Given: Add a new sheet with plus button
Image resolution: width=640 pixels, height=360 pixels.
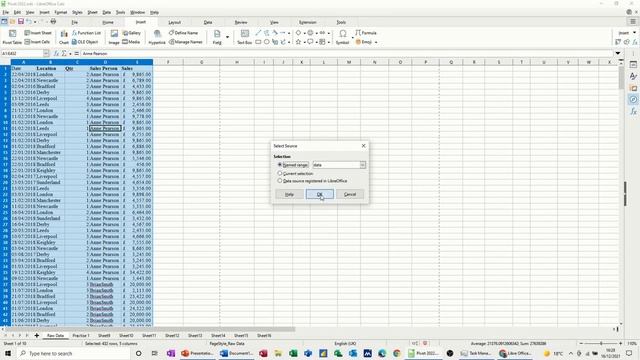Looking at the screenshot, I should click(37, 336).
